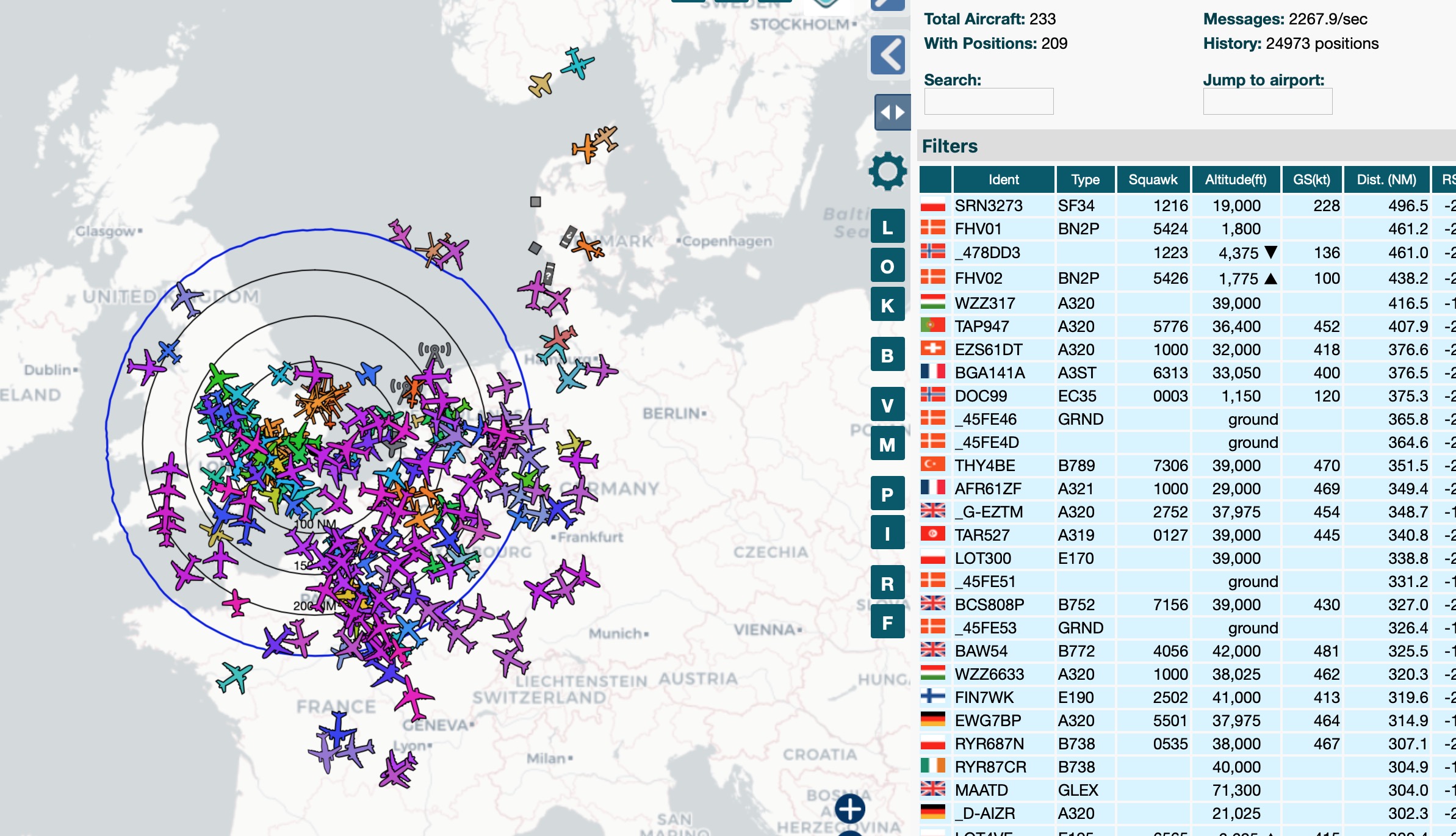The image size is (1456, 836).
Task: Toggle the L labels map button
Action: (887, 228)
